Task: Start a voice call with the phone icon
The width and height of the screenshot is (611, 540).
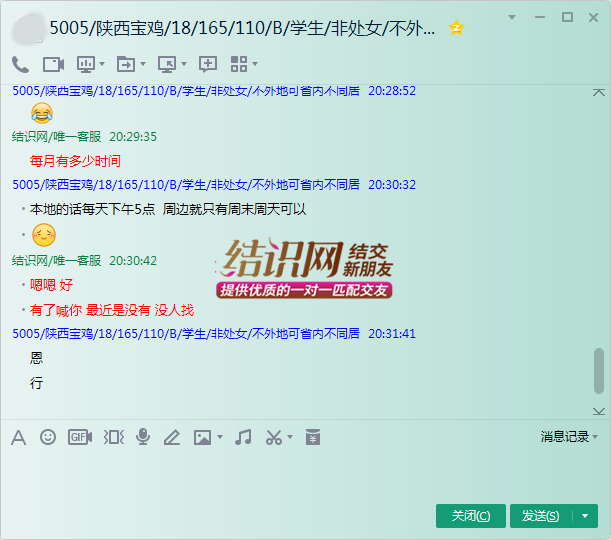Action: pyautogui.click(x=20, y=64)
